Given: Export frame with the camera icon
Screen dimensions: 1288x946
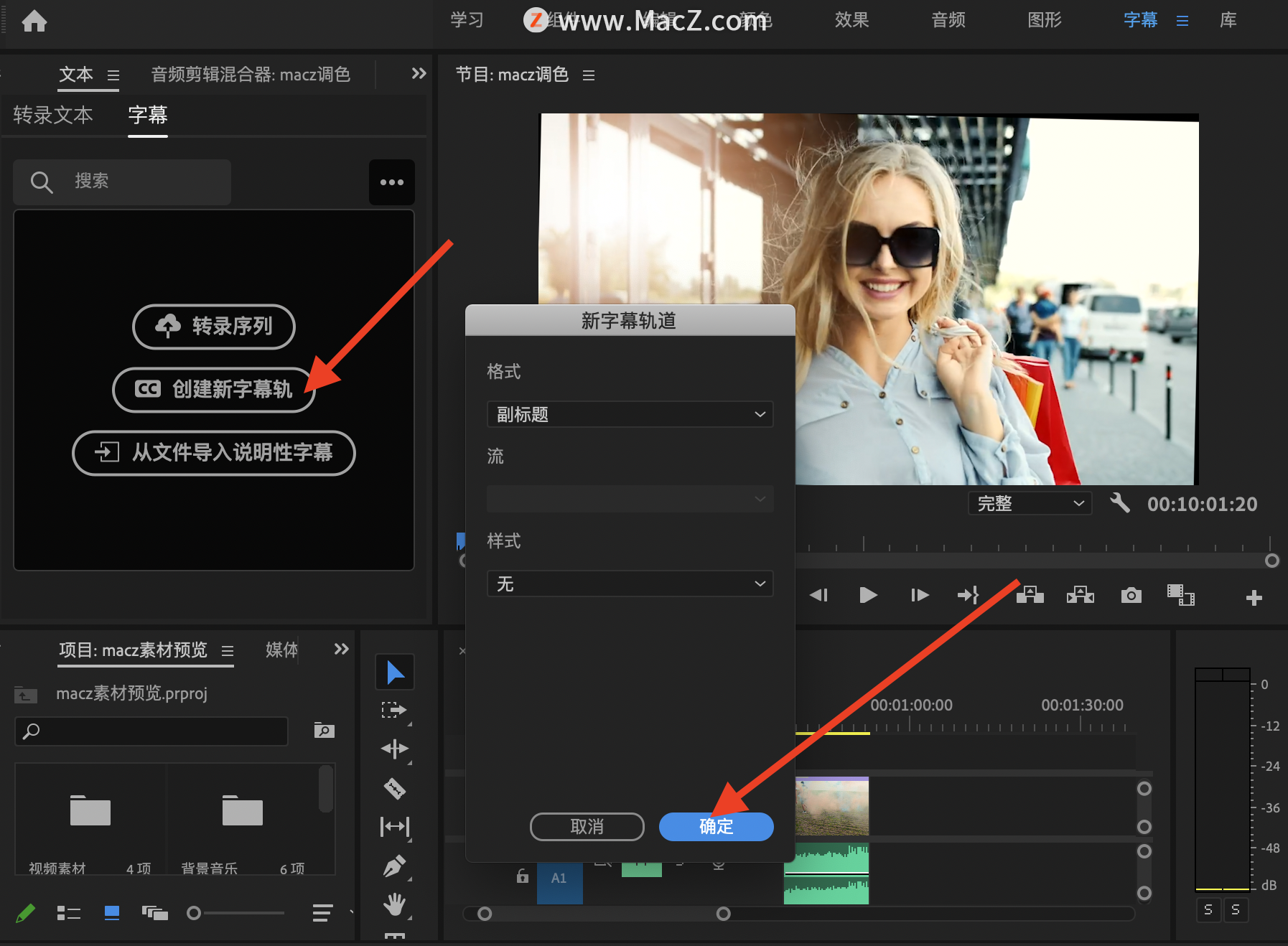Looking at the screenshot, I should pyautogui.click(x=1131, y=595).
